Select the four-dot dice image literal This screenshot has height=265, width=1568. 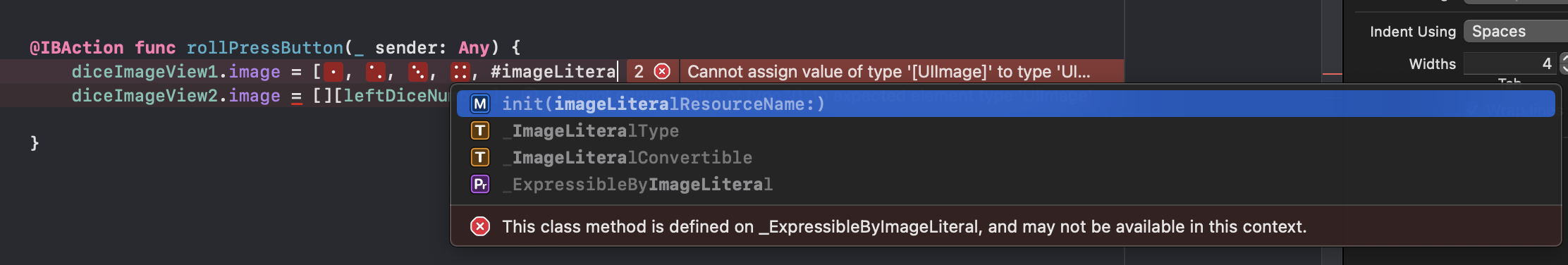[x=460, y=72]
